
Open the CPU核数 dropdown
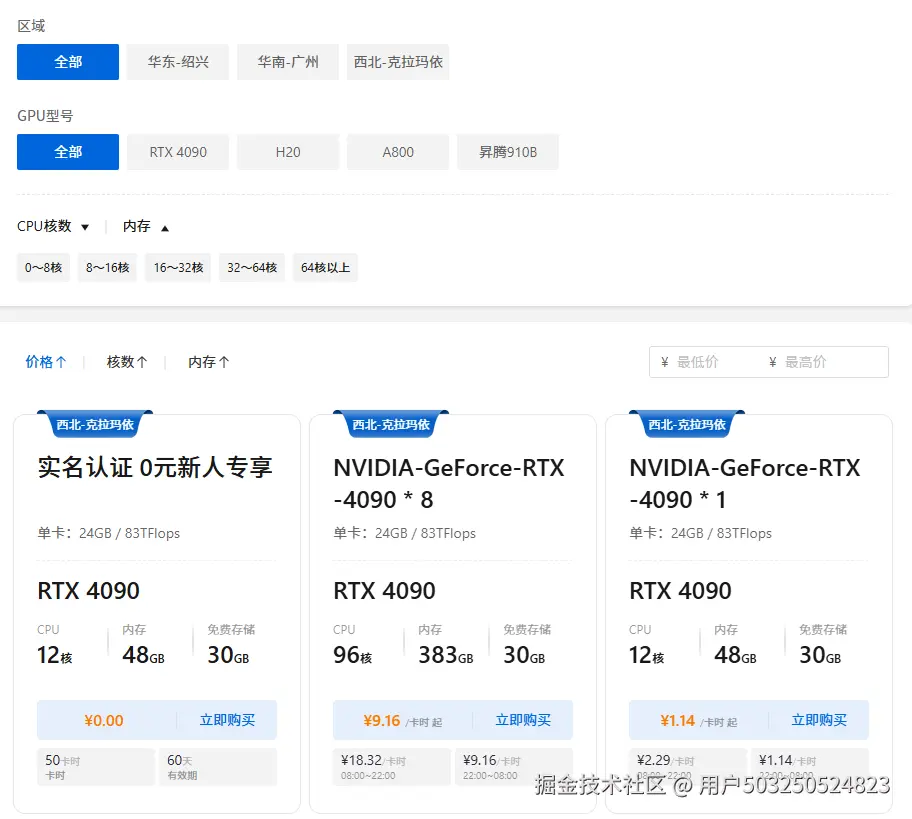pos(53,226)
